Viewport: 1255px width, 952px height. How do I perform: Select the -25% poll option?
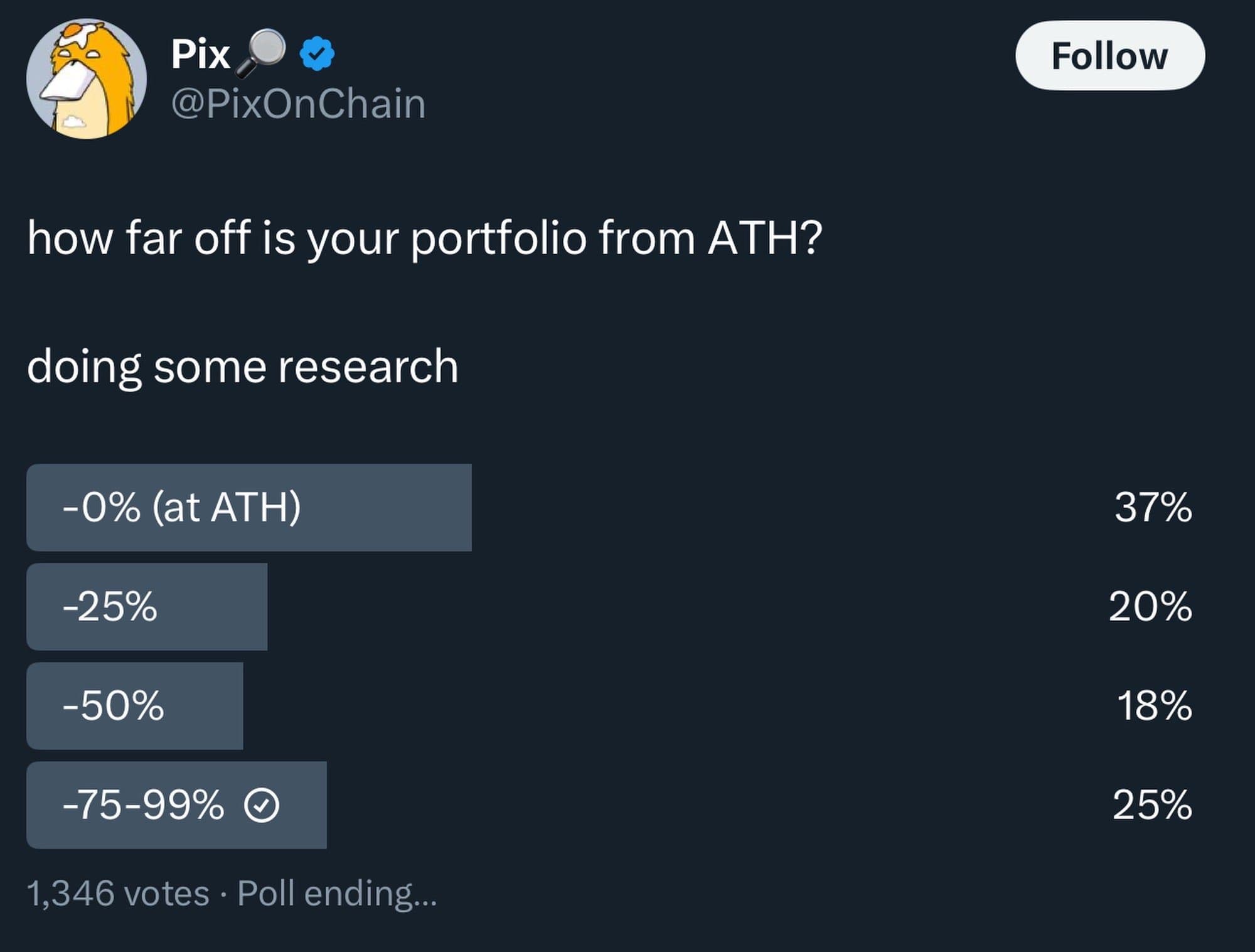[x=110, y=606]
